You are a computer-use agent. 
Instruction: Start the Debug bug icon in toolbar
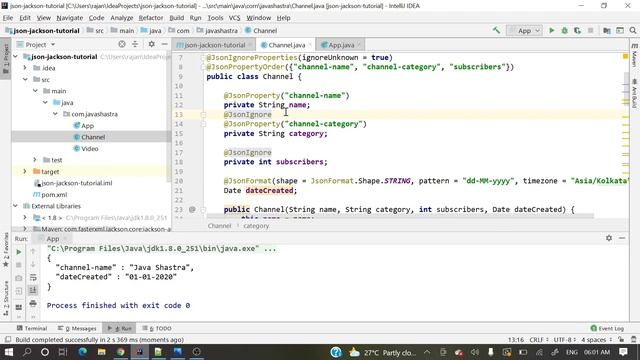point(564,30)
